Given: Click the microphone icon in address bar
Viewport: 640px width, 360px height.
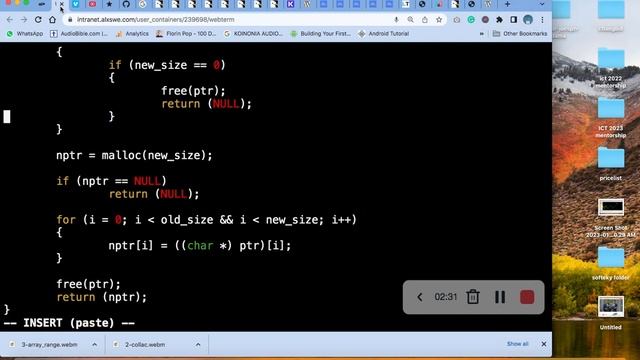Looking at the screenshot, I should tap(396, 20).
